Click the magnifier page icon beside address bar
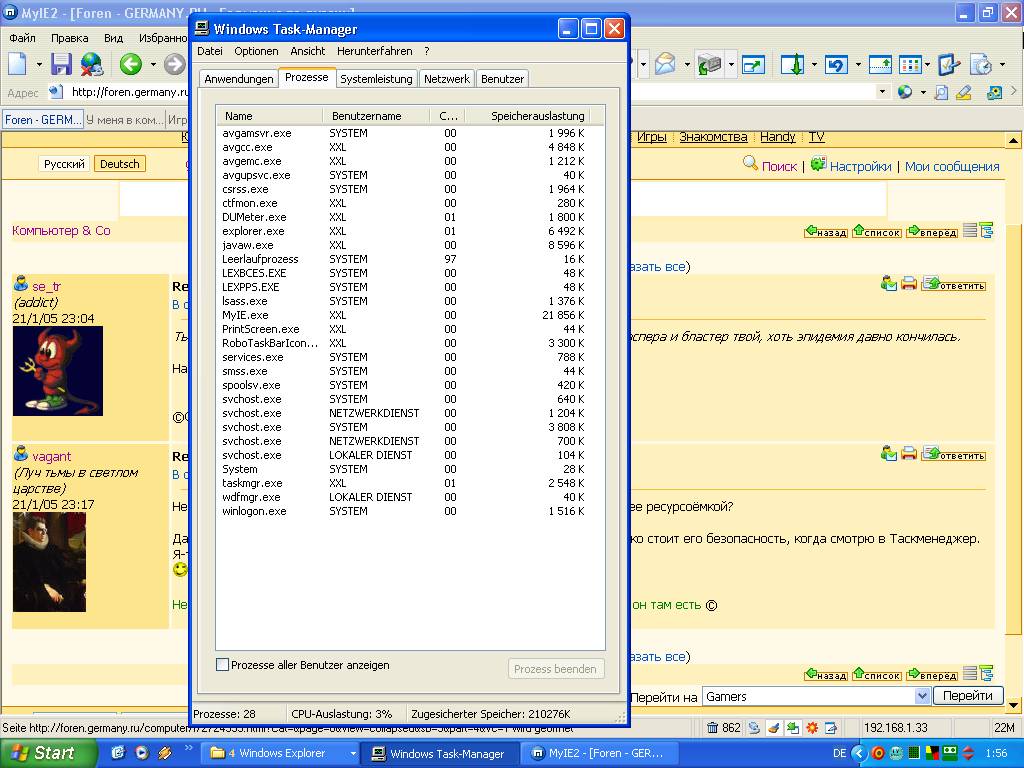Screen dimensions: 1024x768 (x=941, y=92)
